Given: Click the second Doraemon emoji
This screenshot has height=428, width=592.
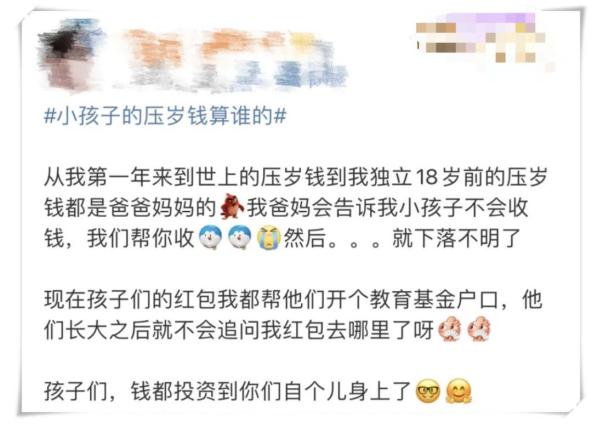Looking at the screenshot, I should [240, 239].
